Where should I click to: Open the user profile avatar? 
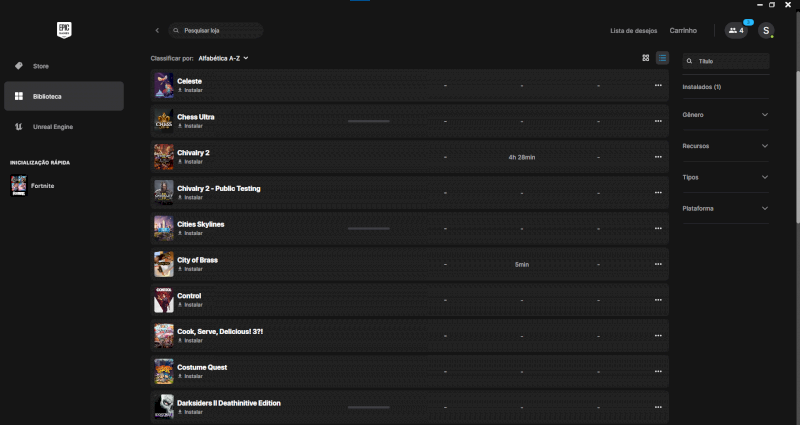[766, 31]
